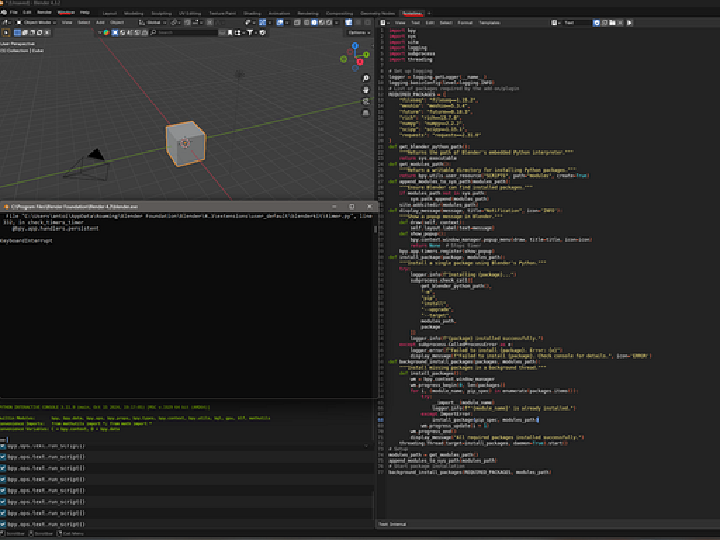This screenshot has height=540, width=720.
Task: Open the Templates menu in text editor
Action: (x=488, y=22)
